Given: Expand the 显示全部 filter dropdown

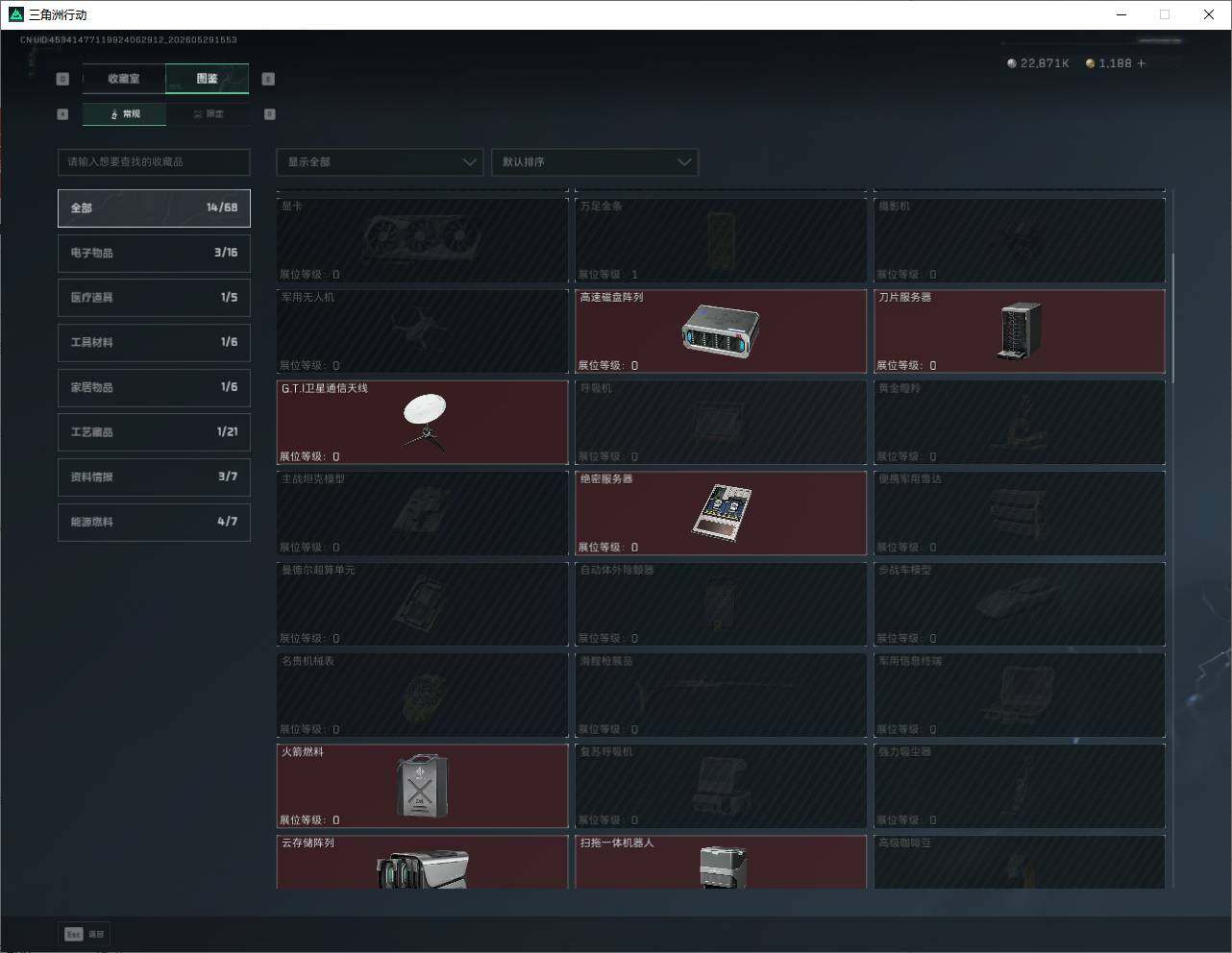Looking at the screenshot, I should coord(380,161).
